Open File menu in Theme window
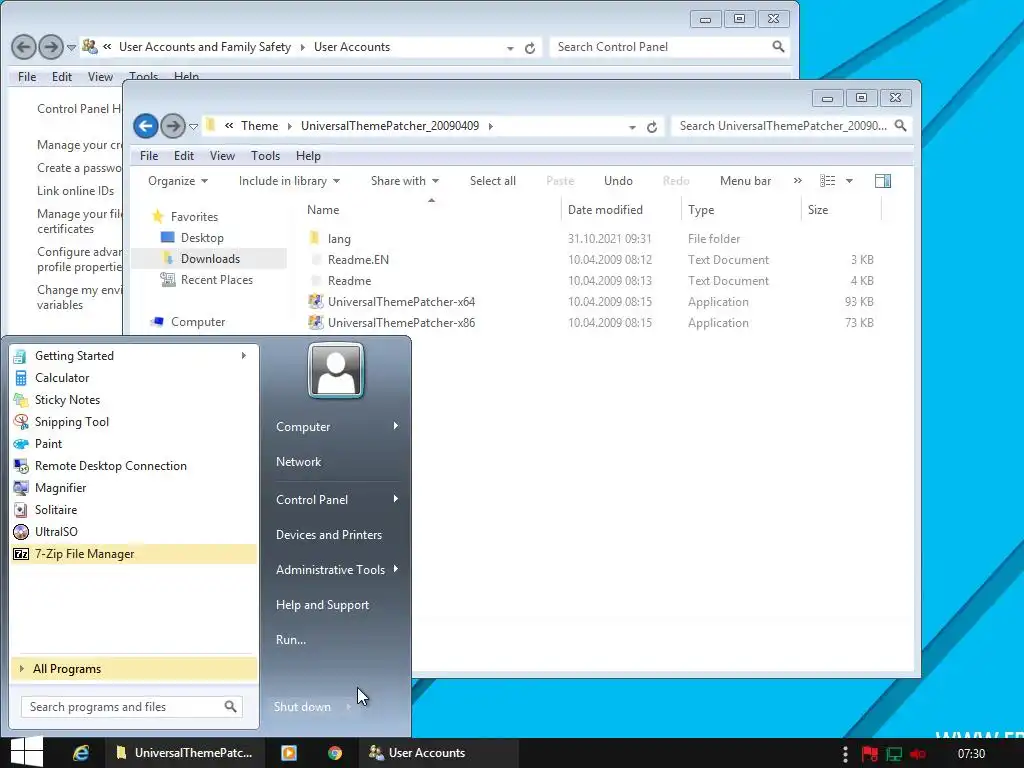This screenshot has width=1024, height=768. [x=149, y=156]
